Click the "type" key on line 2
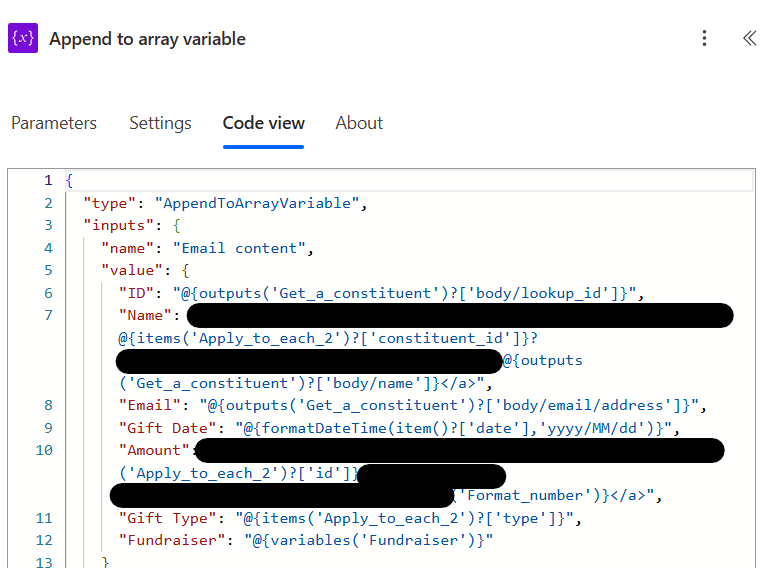 click(109, 203)
